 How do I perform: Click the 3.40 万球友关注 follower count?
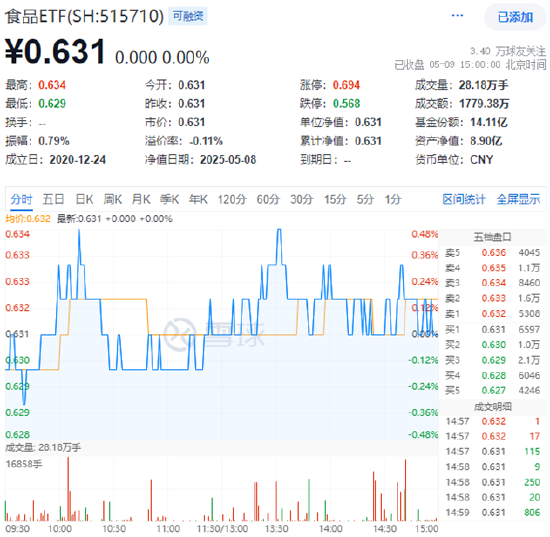click(x=508, y=51)
